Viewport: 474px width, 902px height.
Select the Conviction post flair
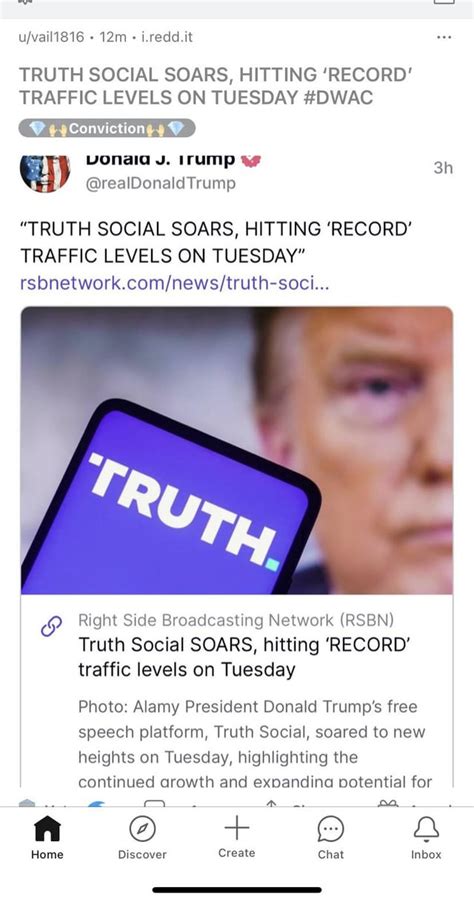pyautogui.click(x=107, y=128)
